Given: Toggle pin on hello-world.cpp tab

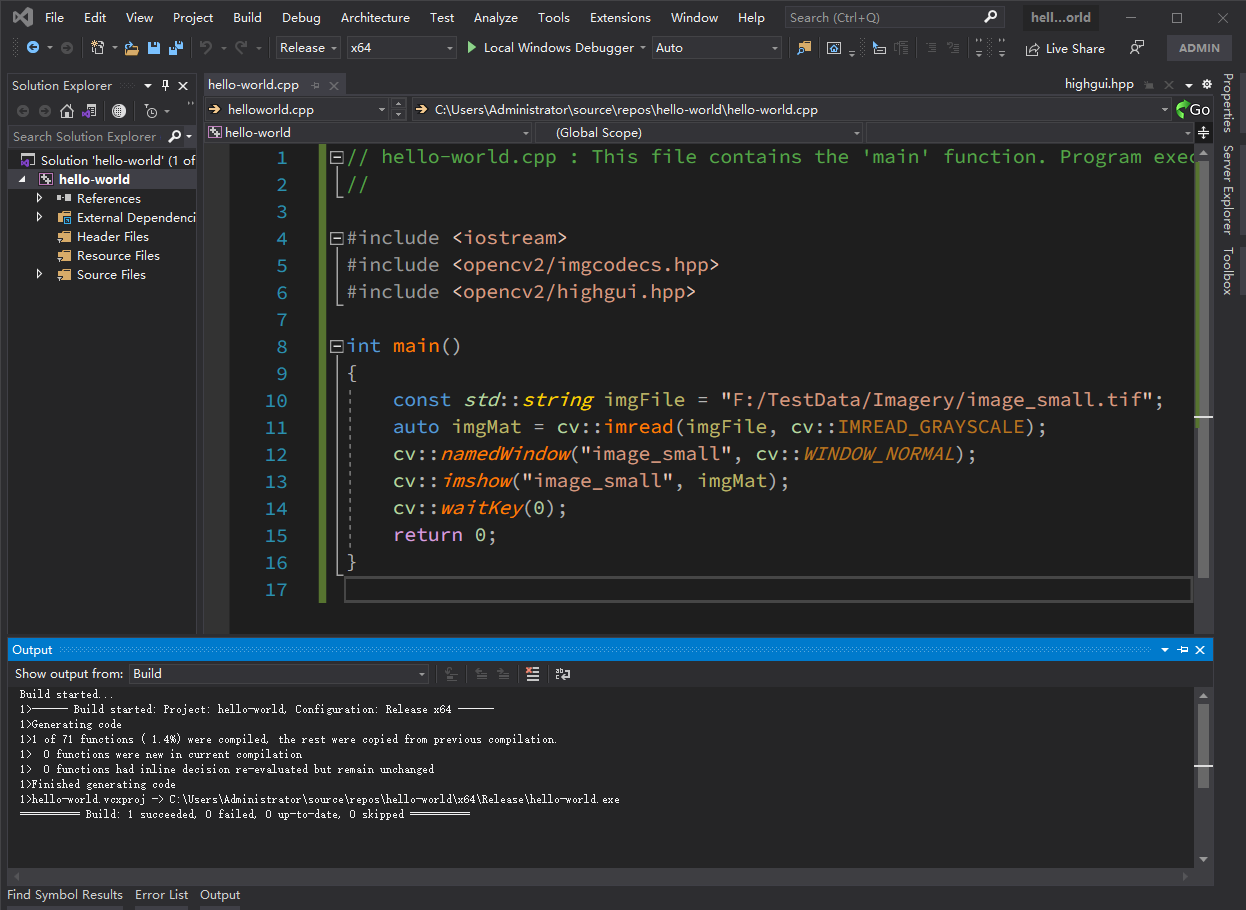Looking at the screenshot, I should click(316, 85).
